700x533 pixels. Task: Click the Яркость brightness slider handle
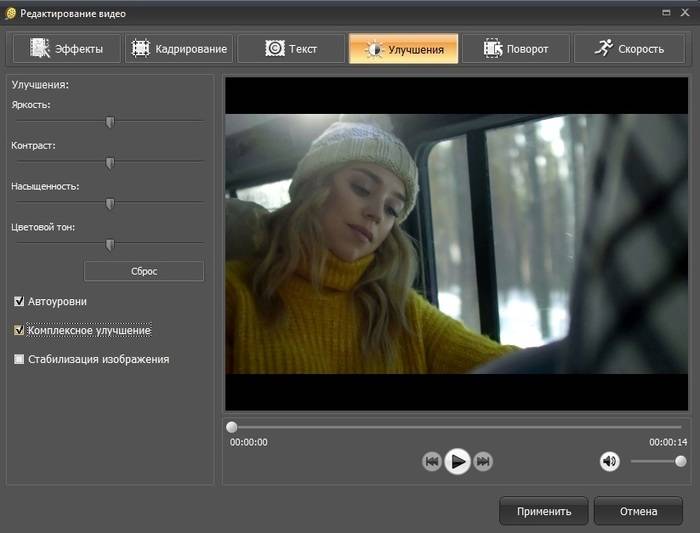[x=110, y=122]
